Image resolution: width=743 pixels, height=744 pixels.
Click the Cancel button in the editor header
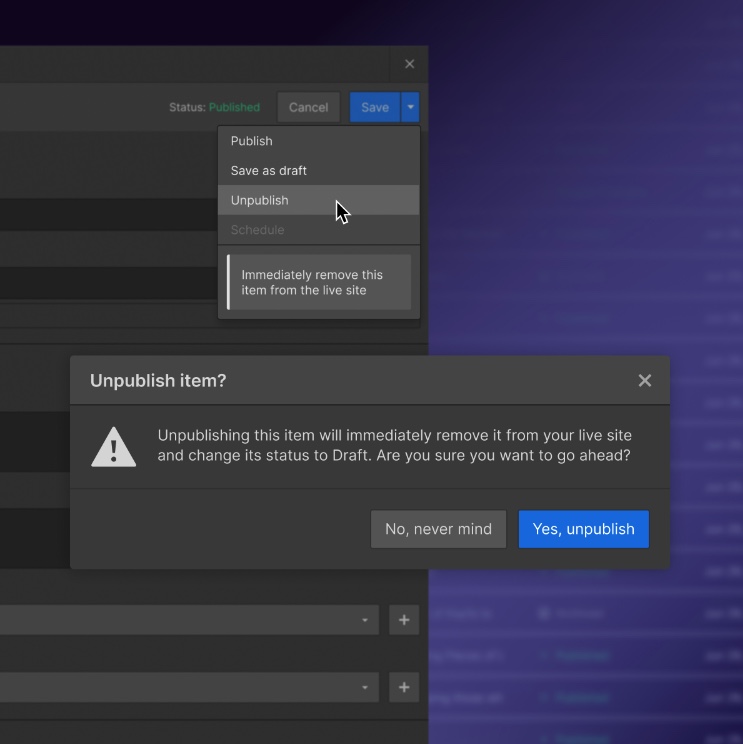pyautogui.click(x=308, y=107)
